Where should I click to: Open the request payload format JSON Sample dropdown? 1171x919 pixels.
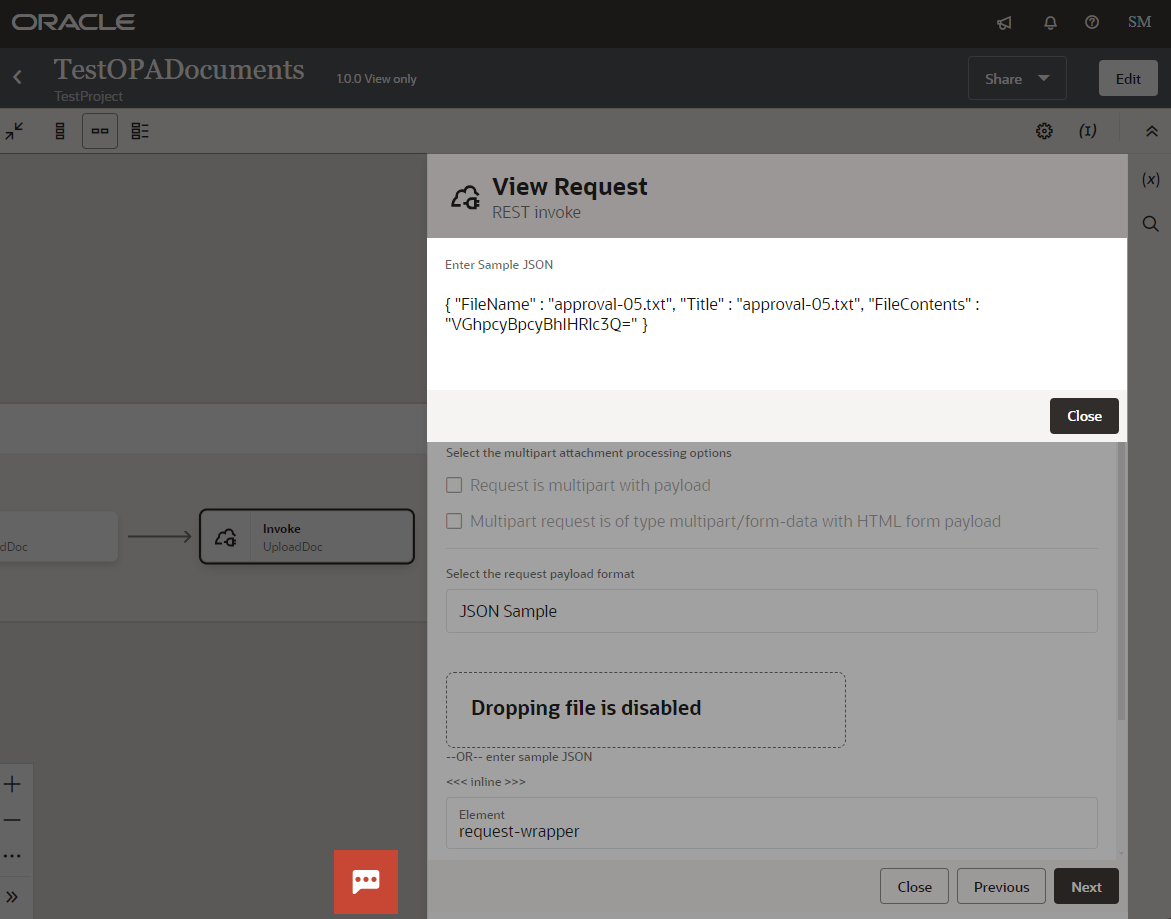(772, 610)
